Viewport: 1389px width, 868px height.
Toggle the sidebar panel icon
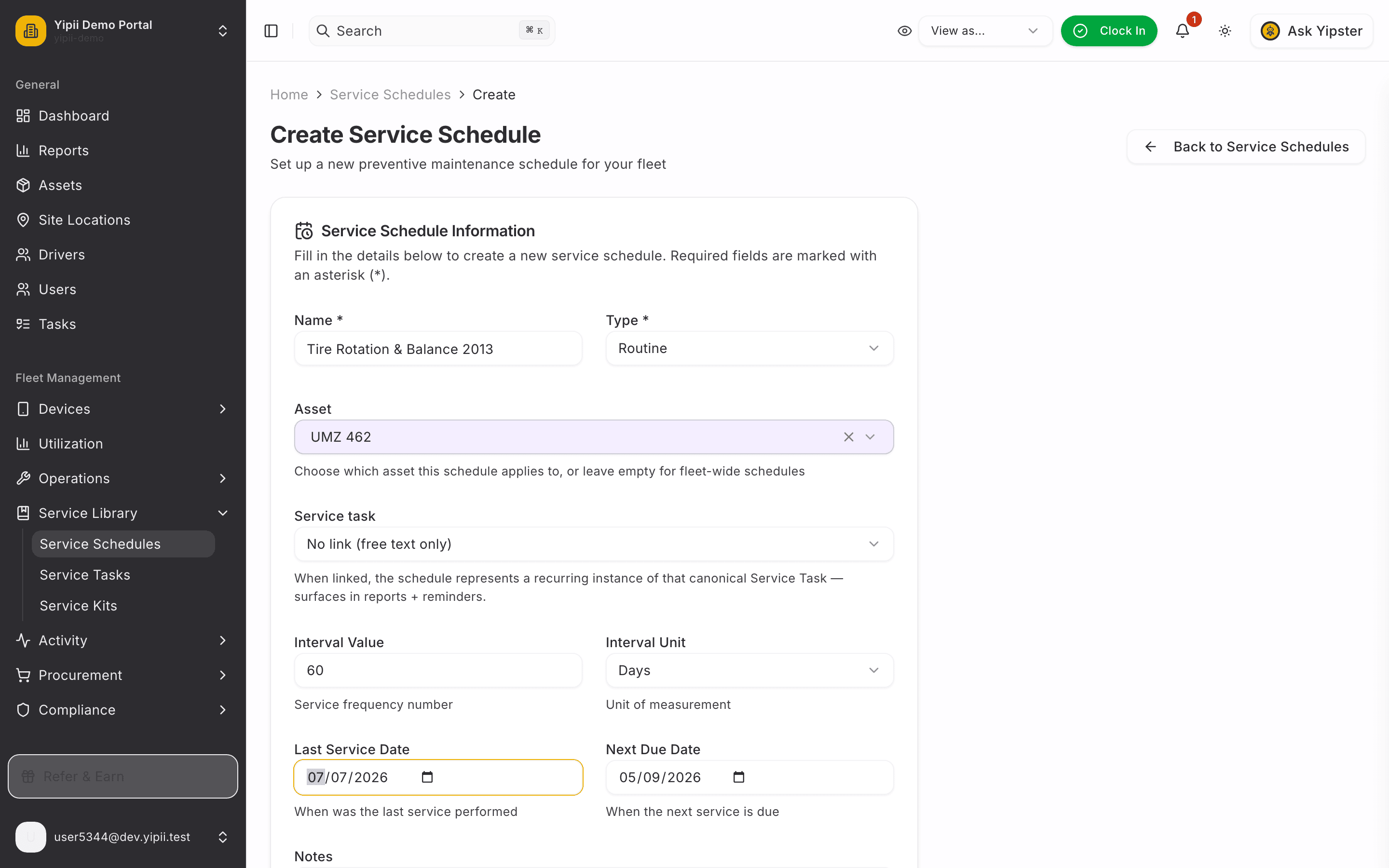click(x=271, y=31)
